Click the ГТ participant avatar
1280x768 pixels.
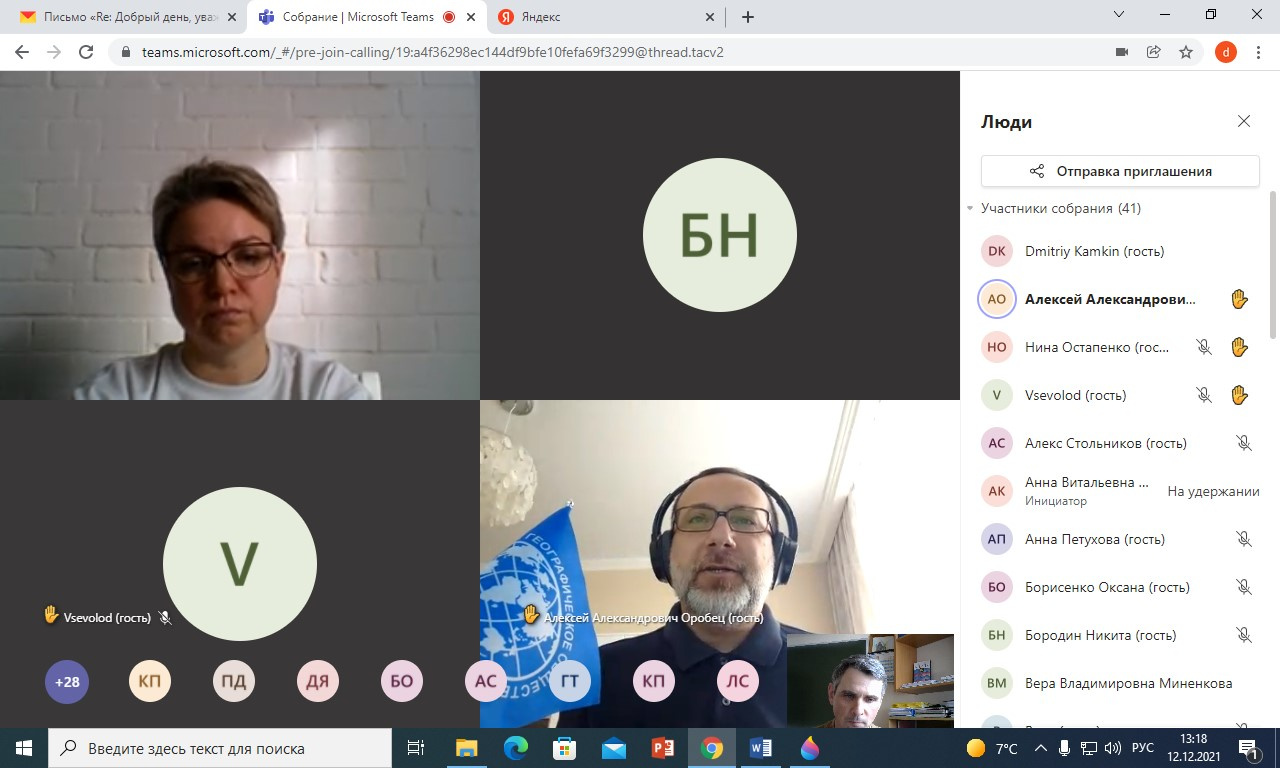[569, 682]
